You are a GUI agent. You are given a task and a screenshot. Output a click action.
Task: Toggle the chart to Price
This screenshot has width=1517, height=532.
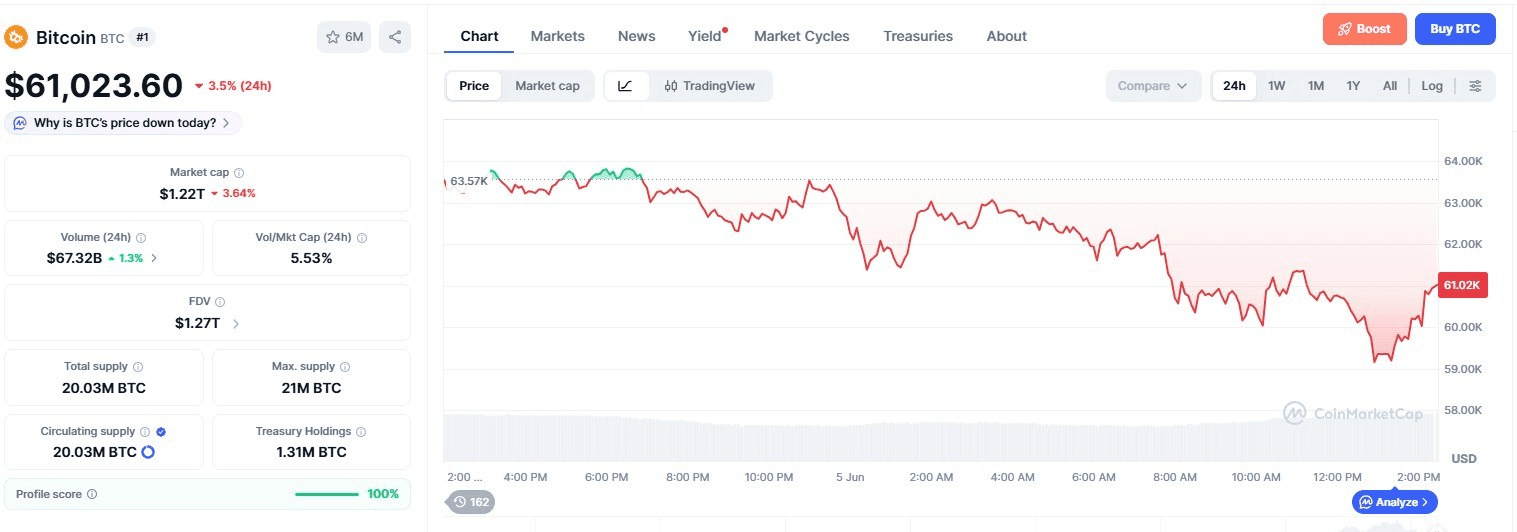[474, 86]
